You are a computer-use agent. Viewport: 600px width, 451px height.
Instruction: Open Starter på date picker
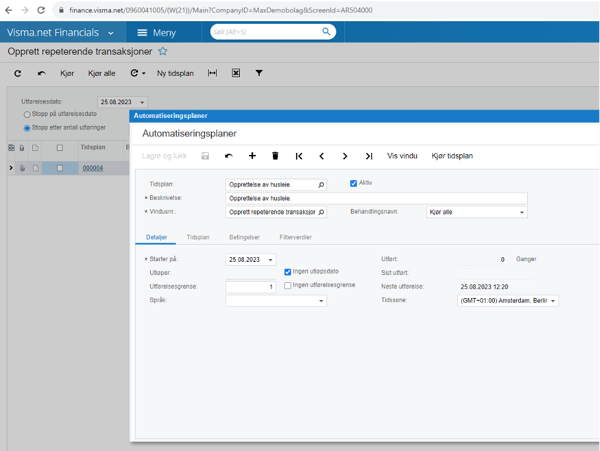(270, 260)
